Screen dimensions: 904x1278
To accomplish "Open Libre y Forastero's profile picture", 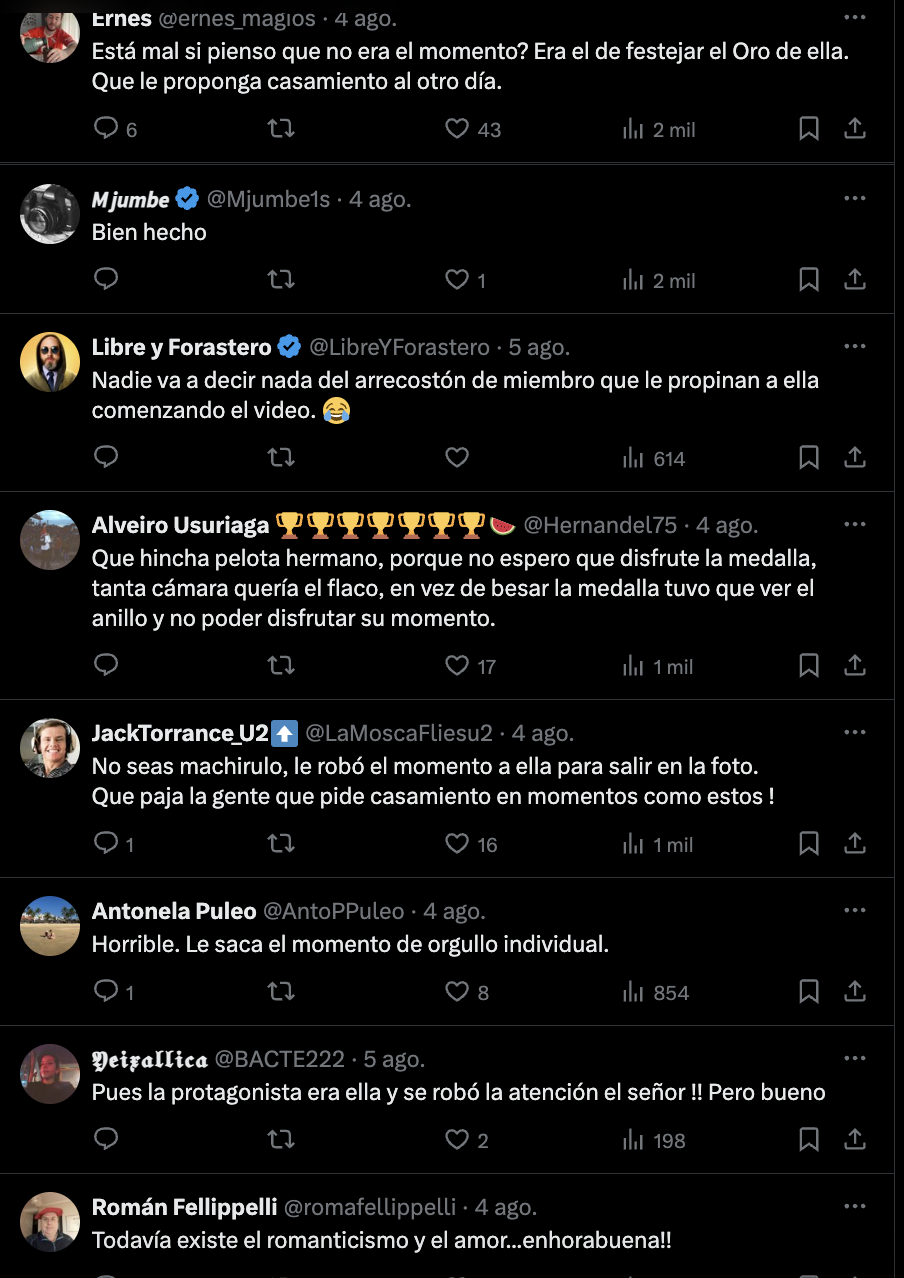I will (50, 362).
